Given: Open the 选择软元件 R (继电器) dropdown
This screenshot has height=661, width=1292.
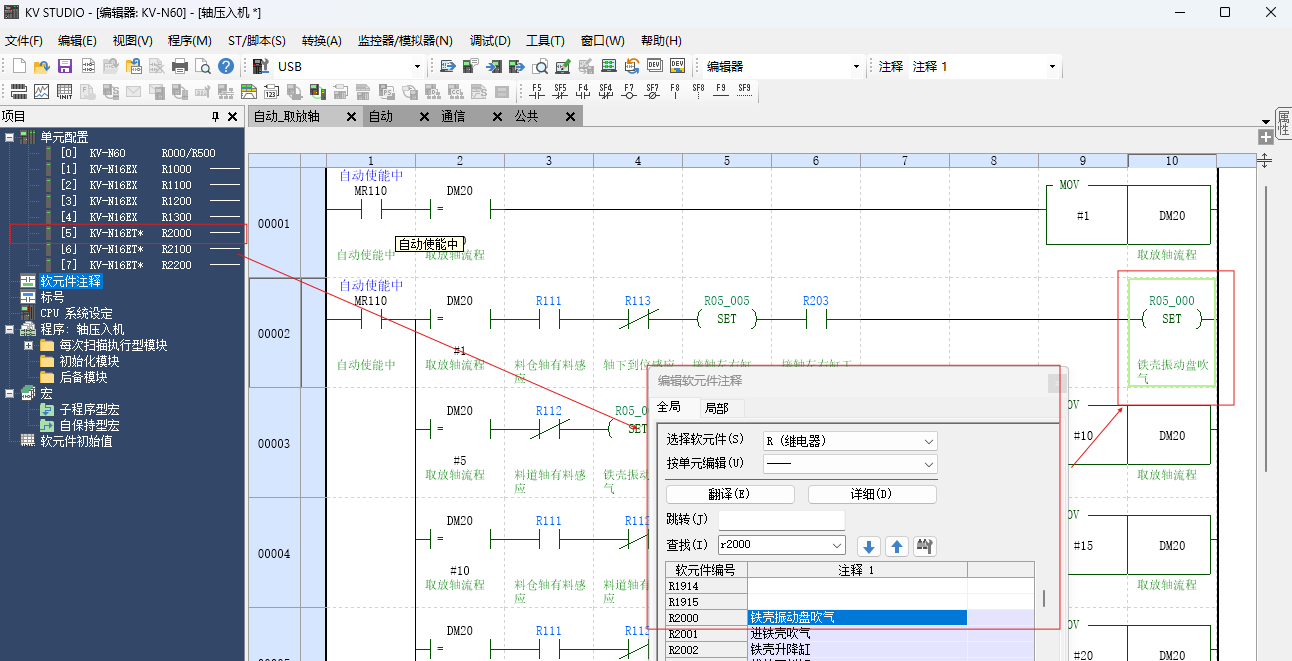Looking at the screenshot, I should tap(929, 441).
